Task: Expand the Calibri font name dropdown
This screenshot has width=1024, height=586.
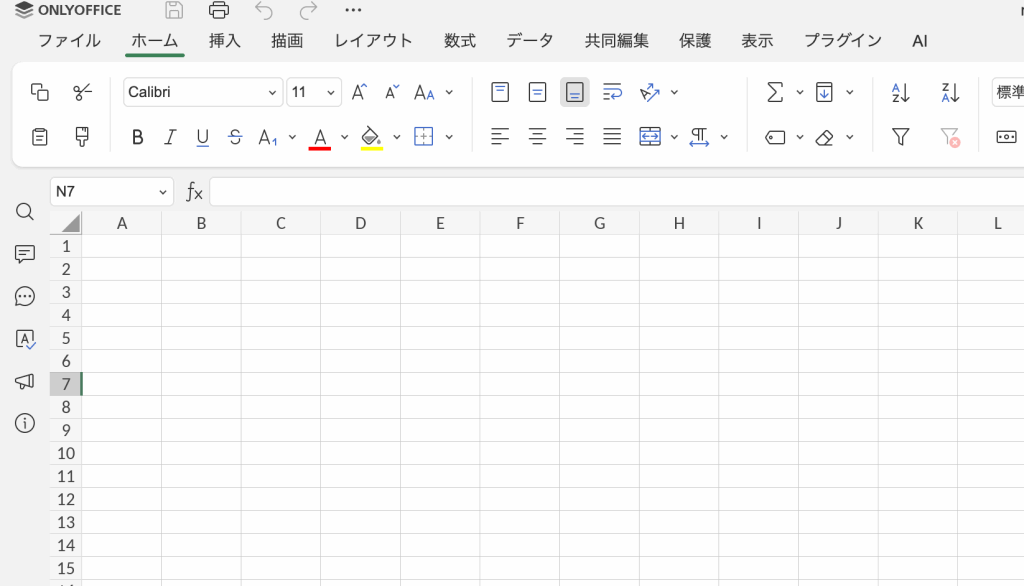Action: [272, 92]
